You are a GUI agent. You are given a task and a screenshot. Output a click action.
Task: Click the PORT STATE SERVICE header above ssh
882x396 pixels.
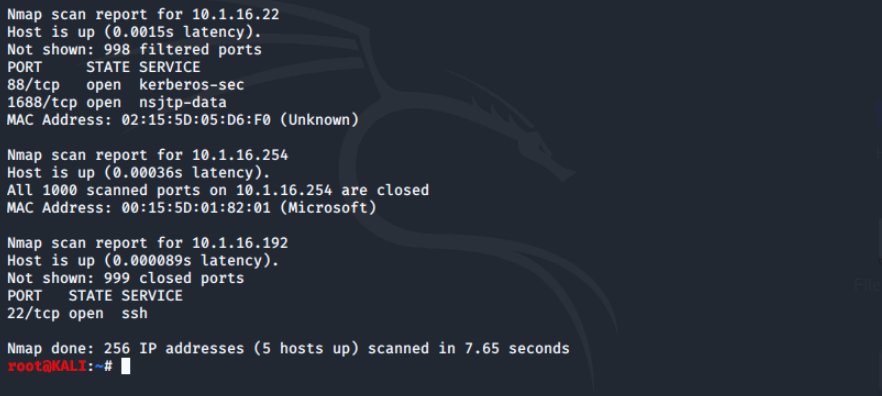coord(94,296)
